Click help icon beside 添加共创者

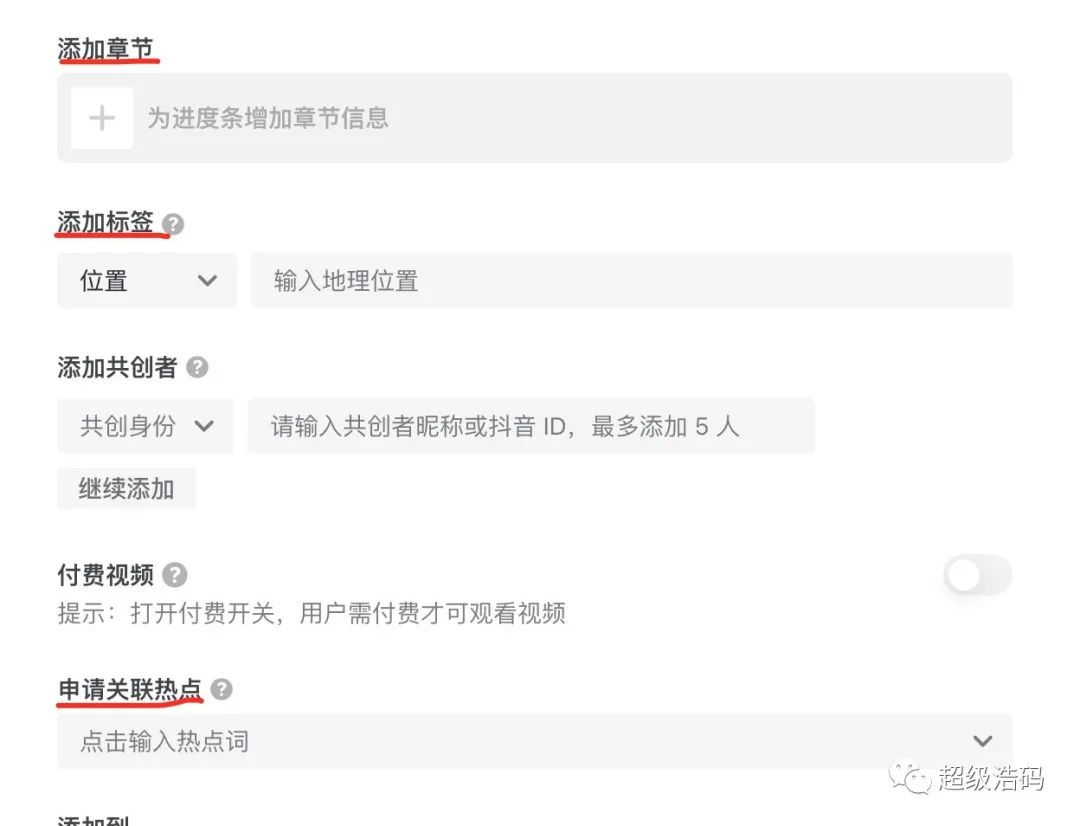click(x=198, y=368)
